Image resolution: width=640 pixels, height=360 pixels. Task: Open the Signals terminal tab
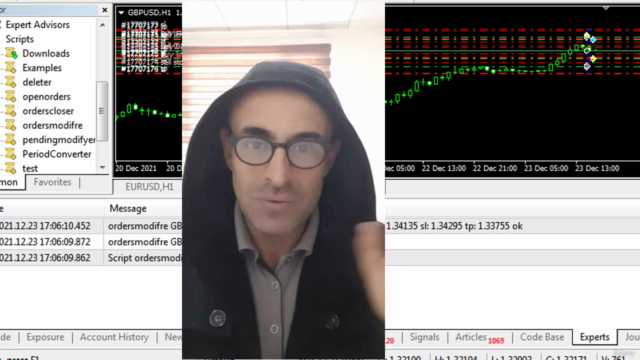pyautogui.click(x=424, y=337)
